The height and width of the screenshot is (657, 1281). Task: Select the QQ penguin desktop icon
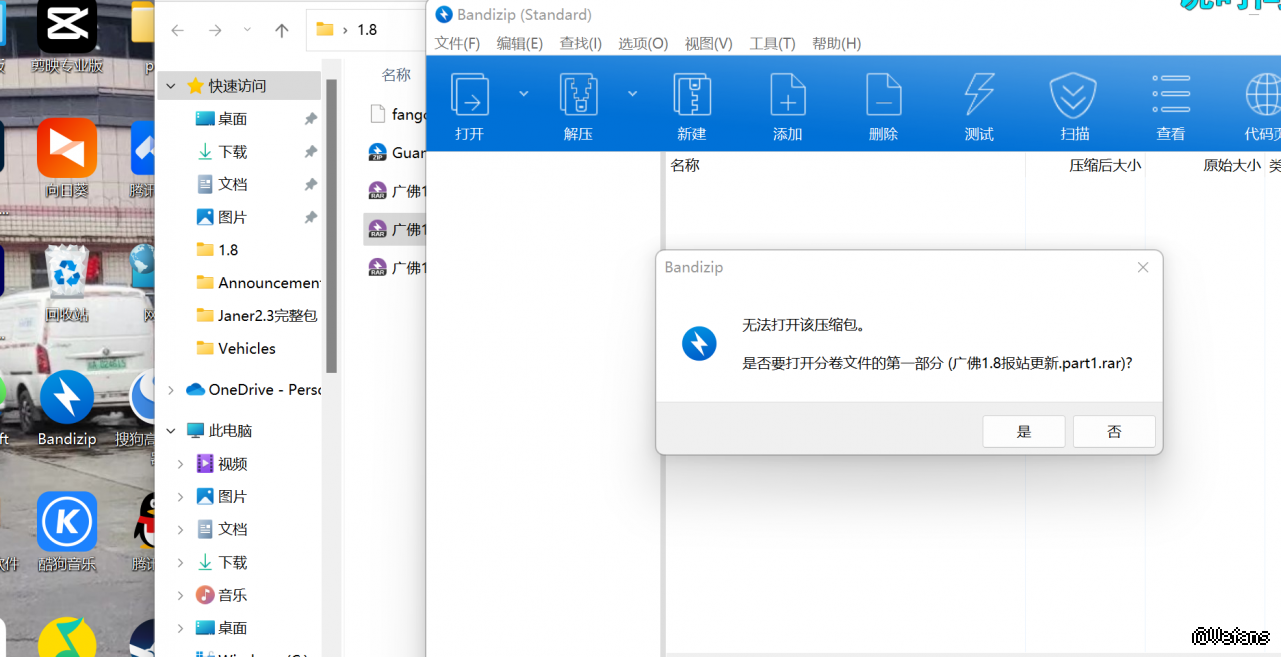(146, 521)
